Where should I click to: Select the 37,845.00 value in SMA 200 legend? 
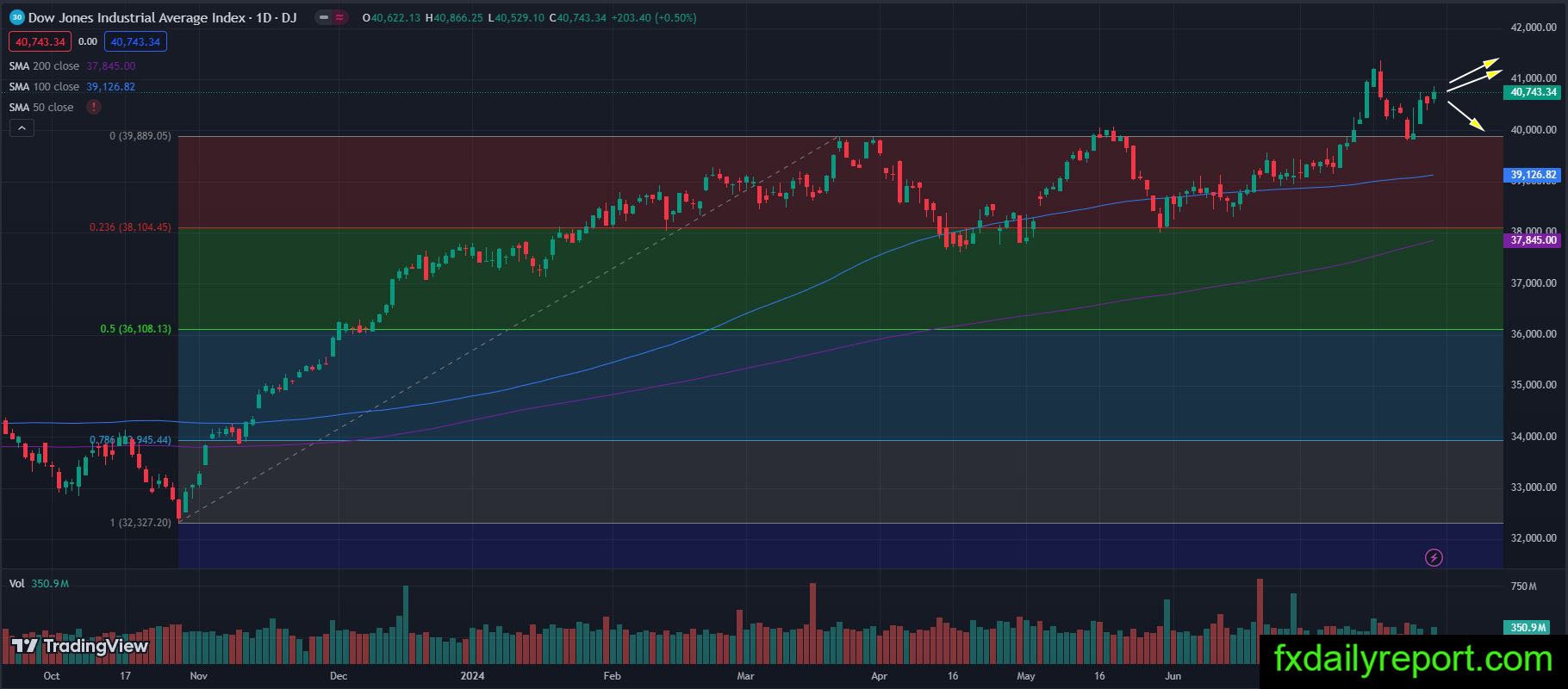click(110, 66)
